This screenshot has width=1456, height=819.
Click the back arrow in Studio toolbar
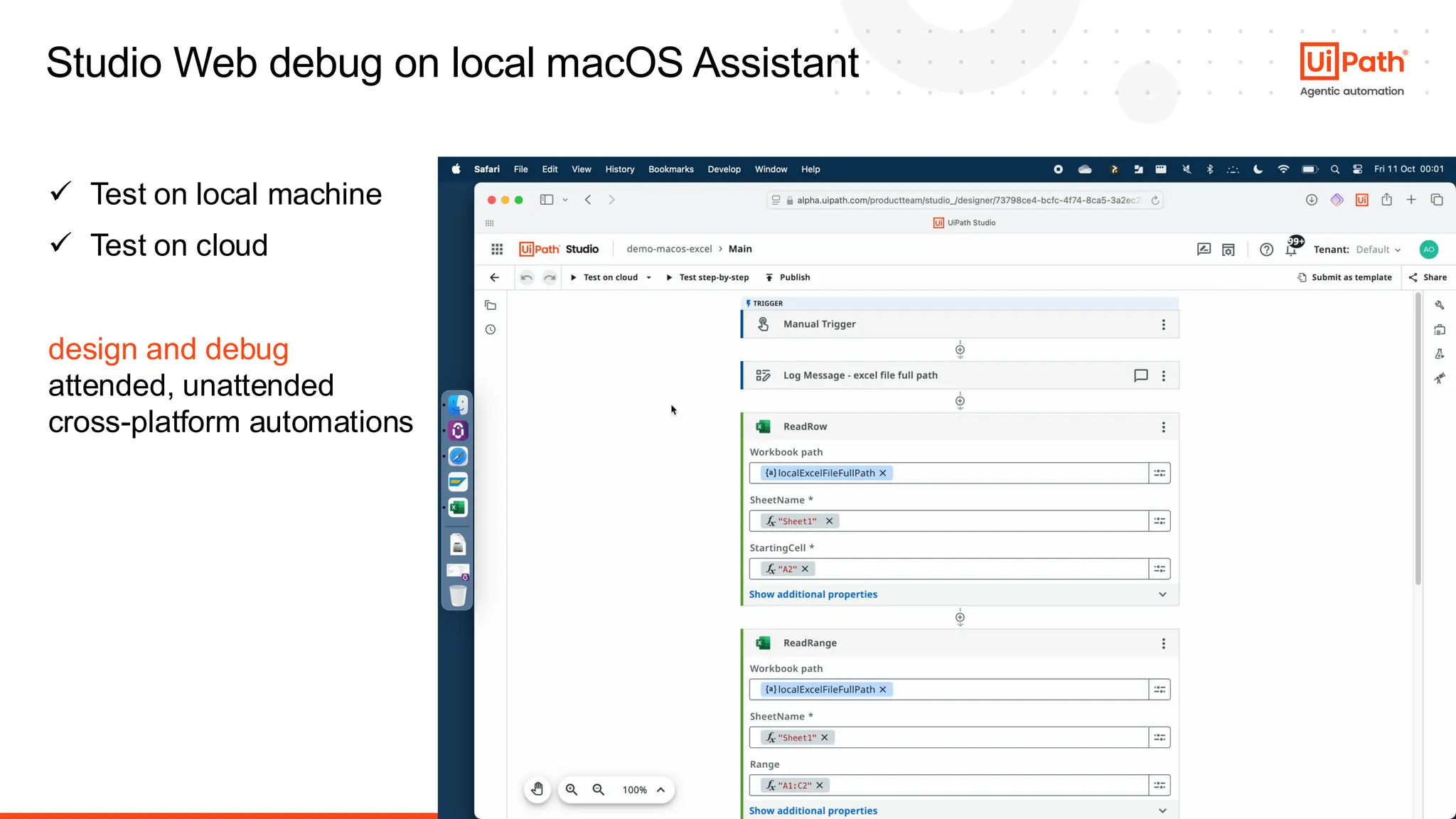[x=495, y=277]
